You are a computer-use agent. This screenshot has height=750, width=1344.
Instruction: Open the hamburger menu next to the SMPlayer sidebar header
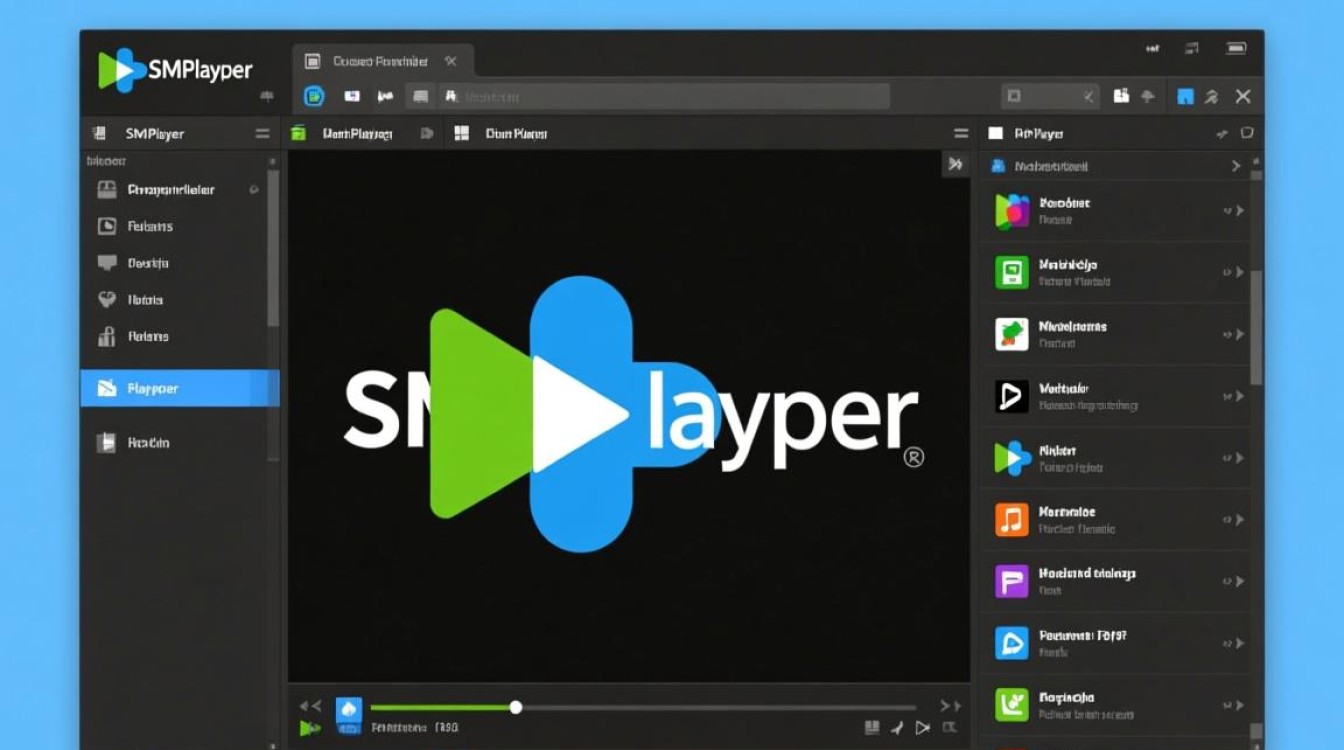point(262,133)
